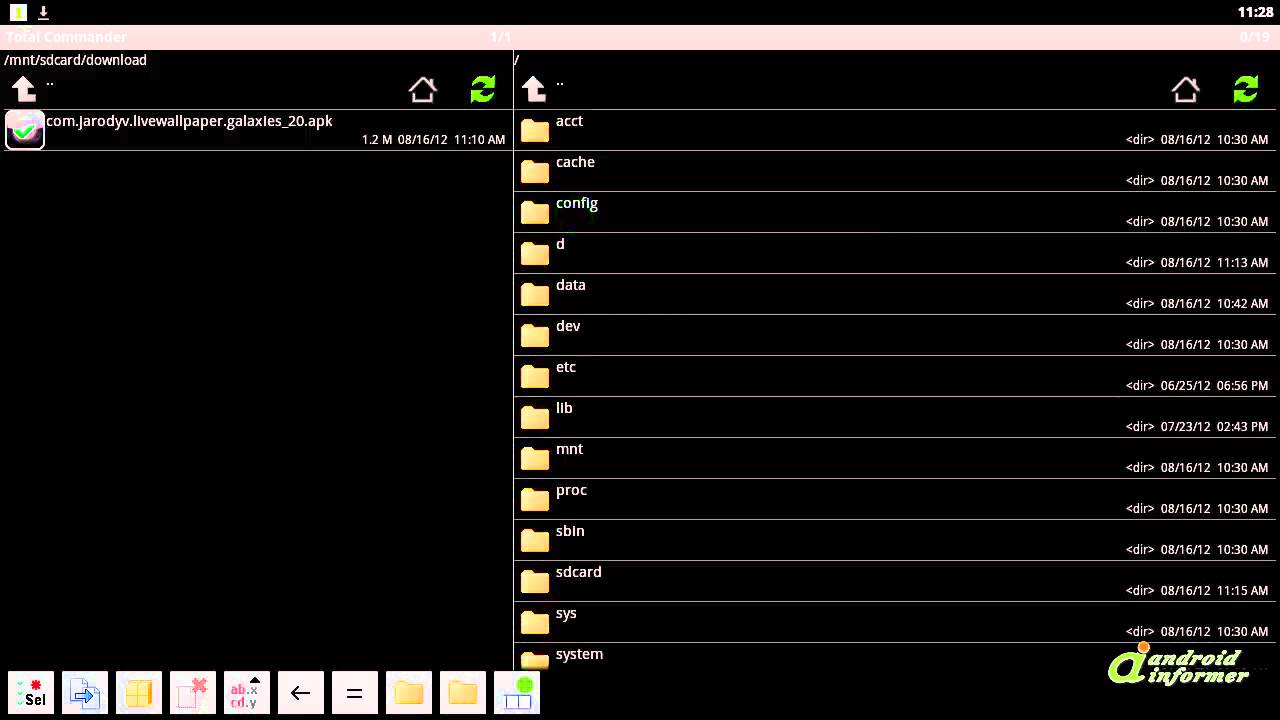
Task: Tap the 11:13 AM timestamp on the d row
Action: tap(1243, 263)
